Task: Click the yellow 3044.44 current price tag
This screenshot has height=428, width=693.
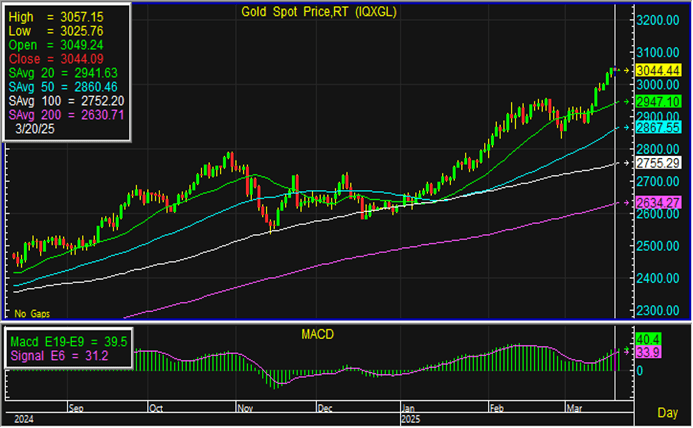Action: coord(656,70)
